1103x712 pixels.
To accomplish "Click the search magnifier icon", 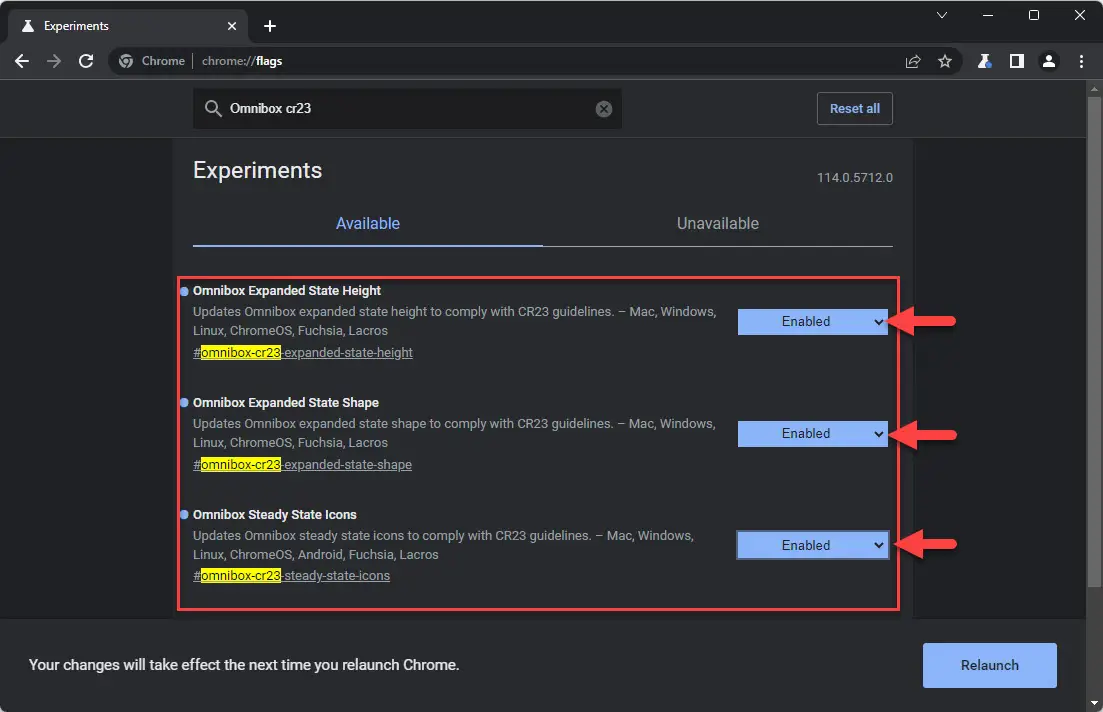I will [x=212, y=108].
